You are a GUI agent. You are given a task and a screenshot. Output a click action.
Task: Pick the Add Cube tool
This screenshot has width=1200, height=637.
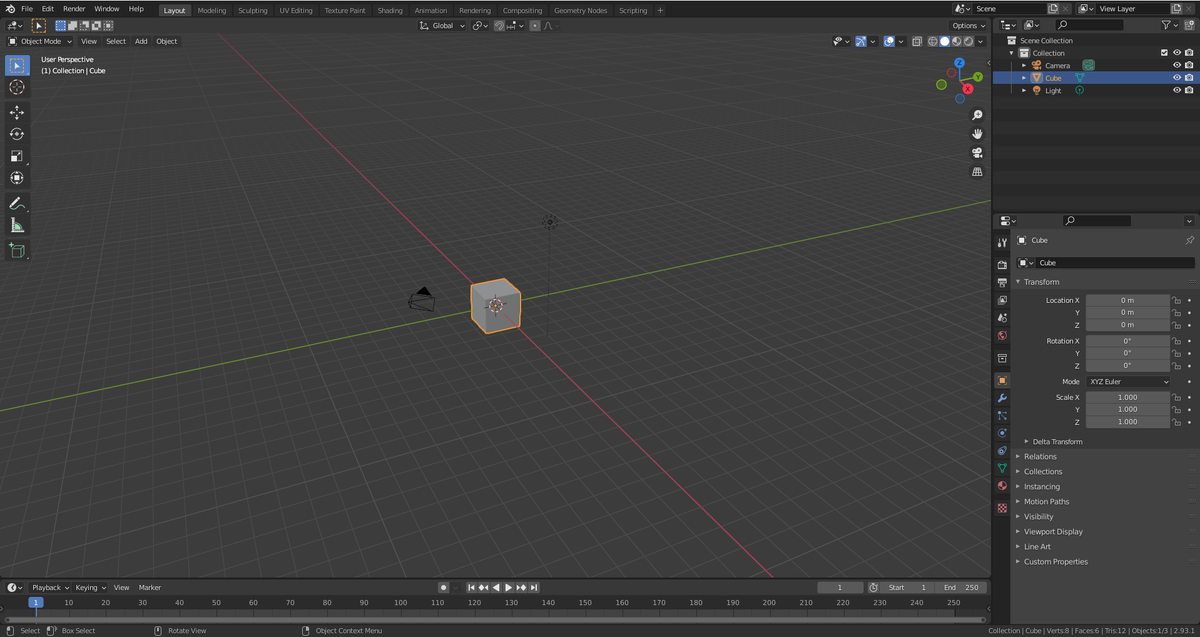pyautogui.click(x=17, y=250)
